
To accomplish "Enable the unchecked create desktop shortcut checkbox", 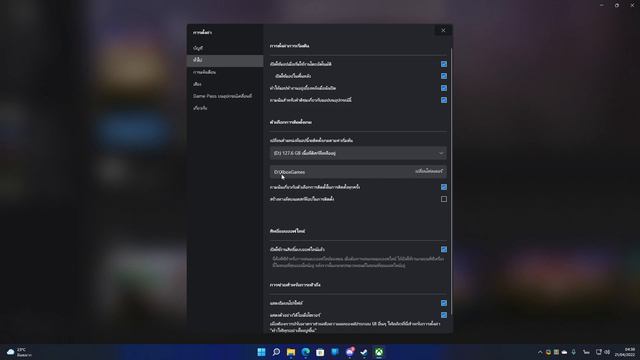I will 444,199.
